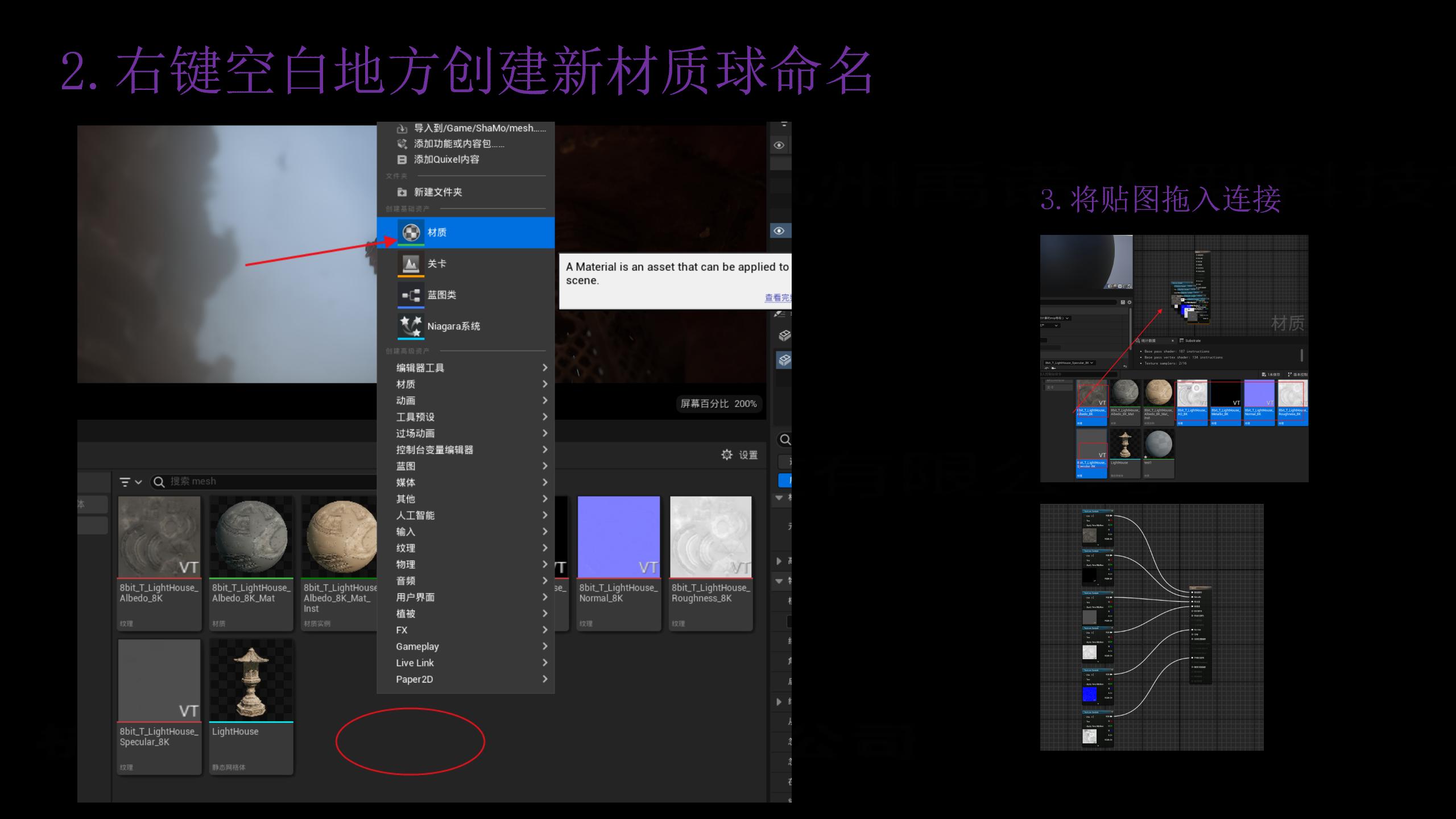Click 导入到/Game/ShaMo/mesh import entry
1456x819 pixels.
click(465, 128)
